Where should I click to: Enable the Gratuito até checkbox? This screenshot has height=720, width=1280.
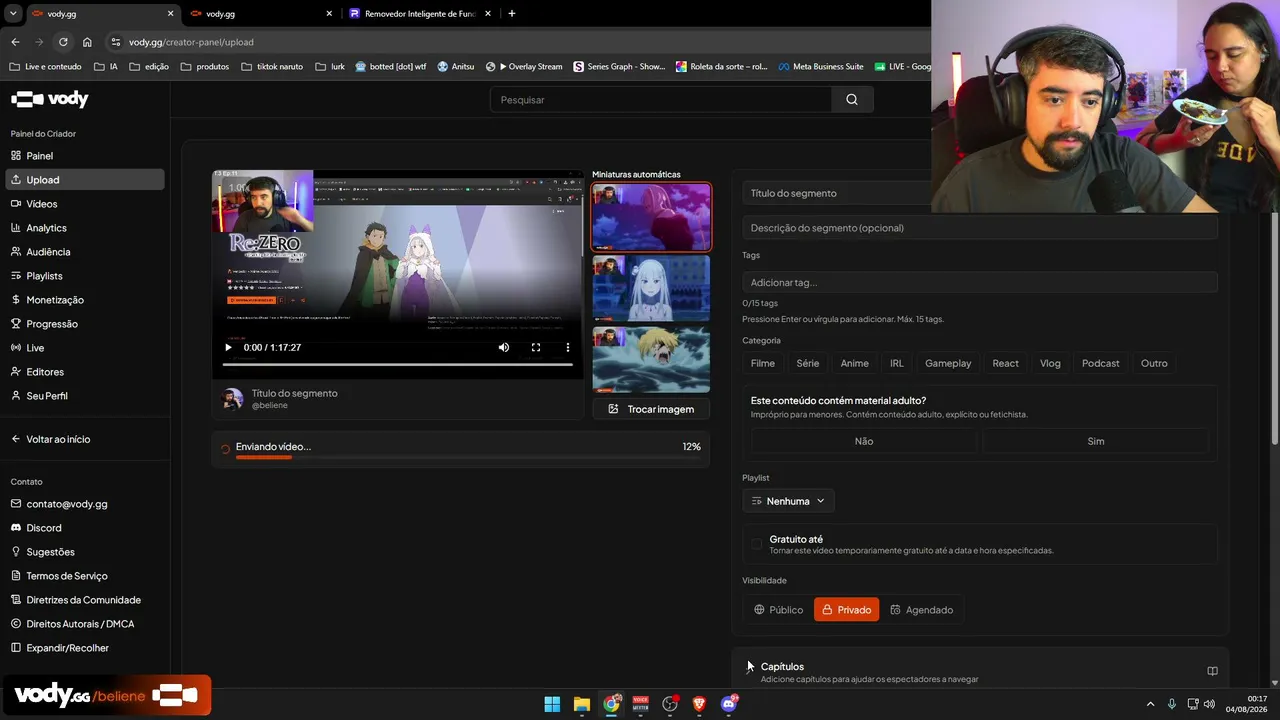(756, 544)
